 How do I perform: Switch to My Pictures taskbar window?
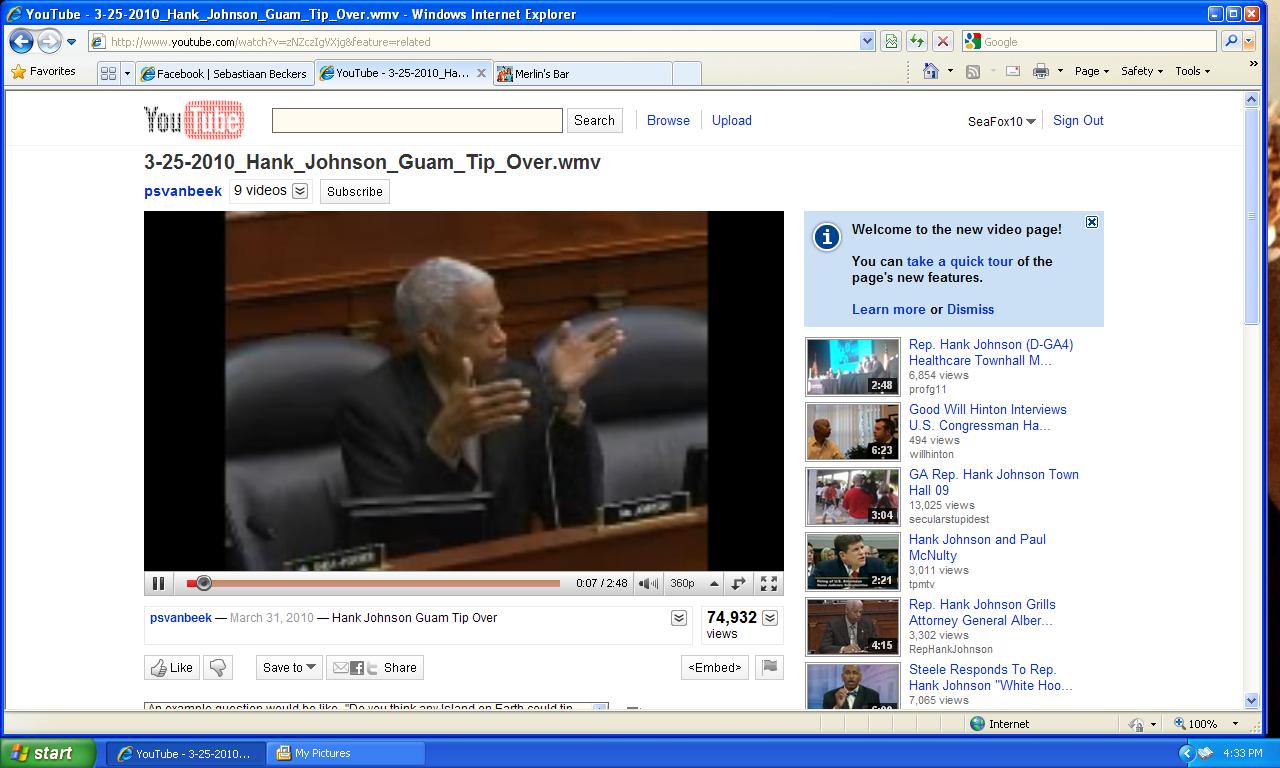347,753
